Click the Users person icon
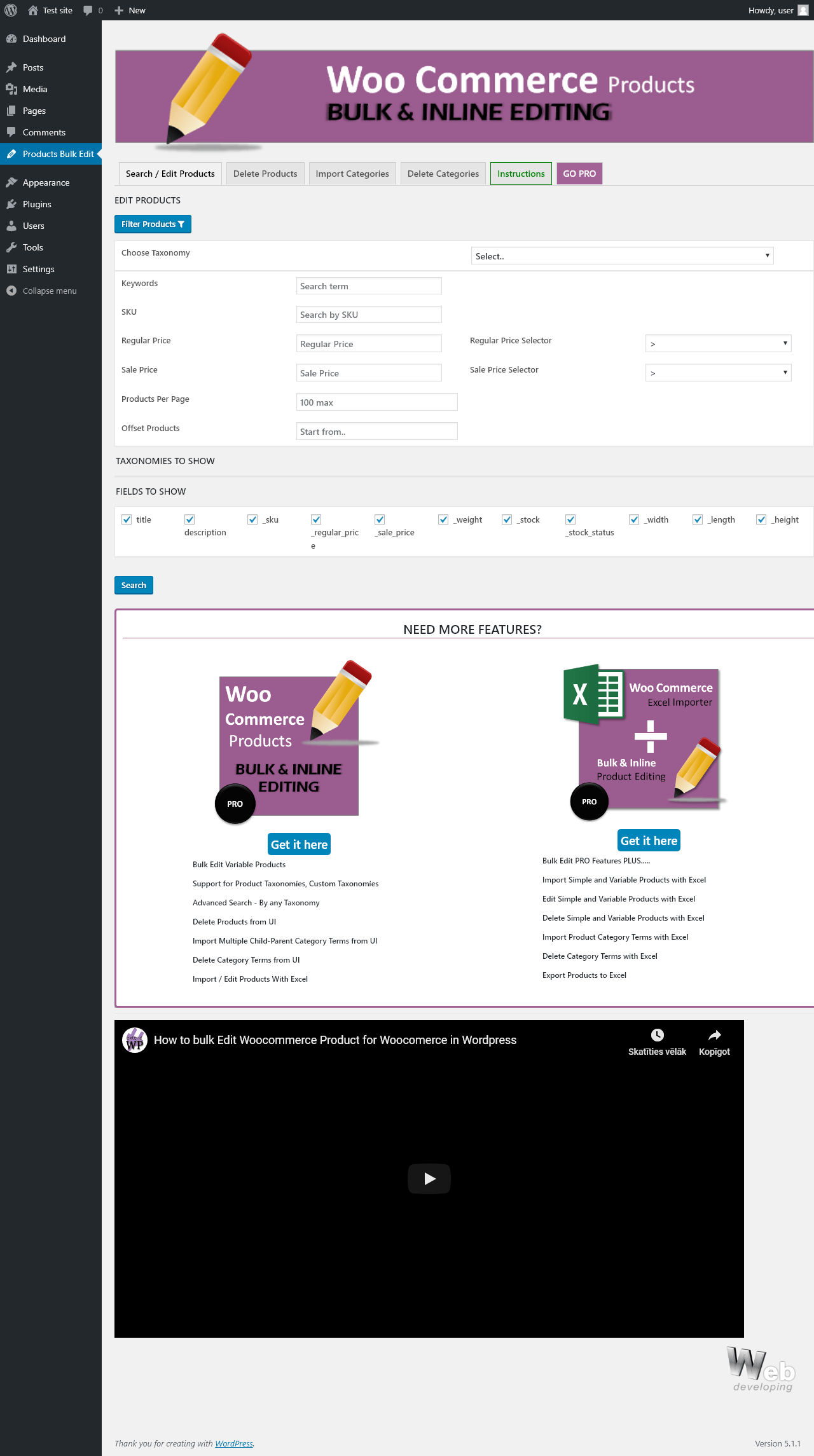This screenshot has height=1456, width=814. (11, 226)
